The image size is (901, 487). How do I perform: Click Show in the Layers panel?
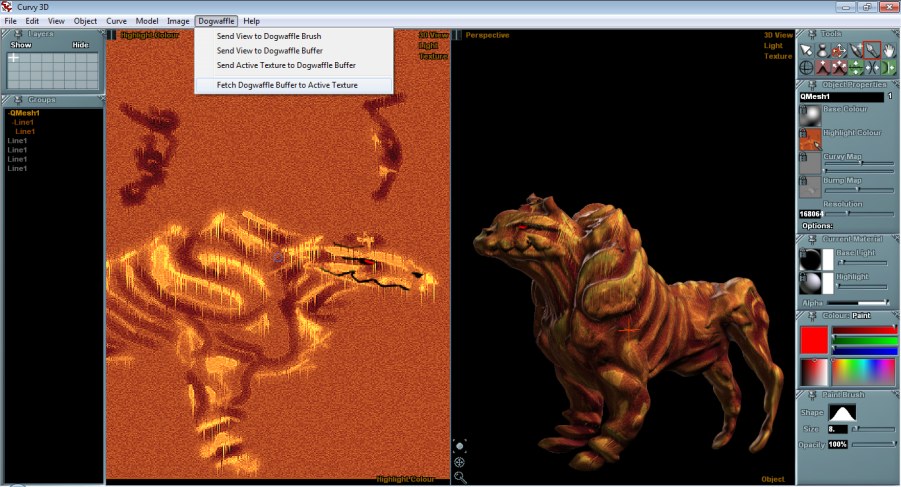point(21,45)
